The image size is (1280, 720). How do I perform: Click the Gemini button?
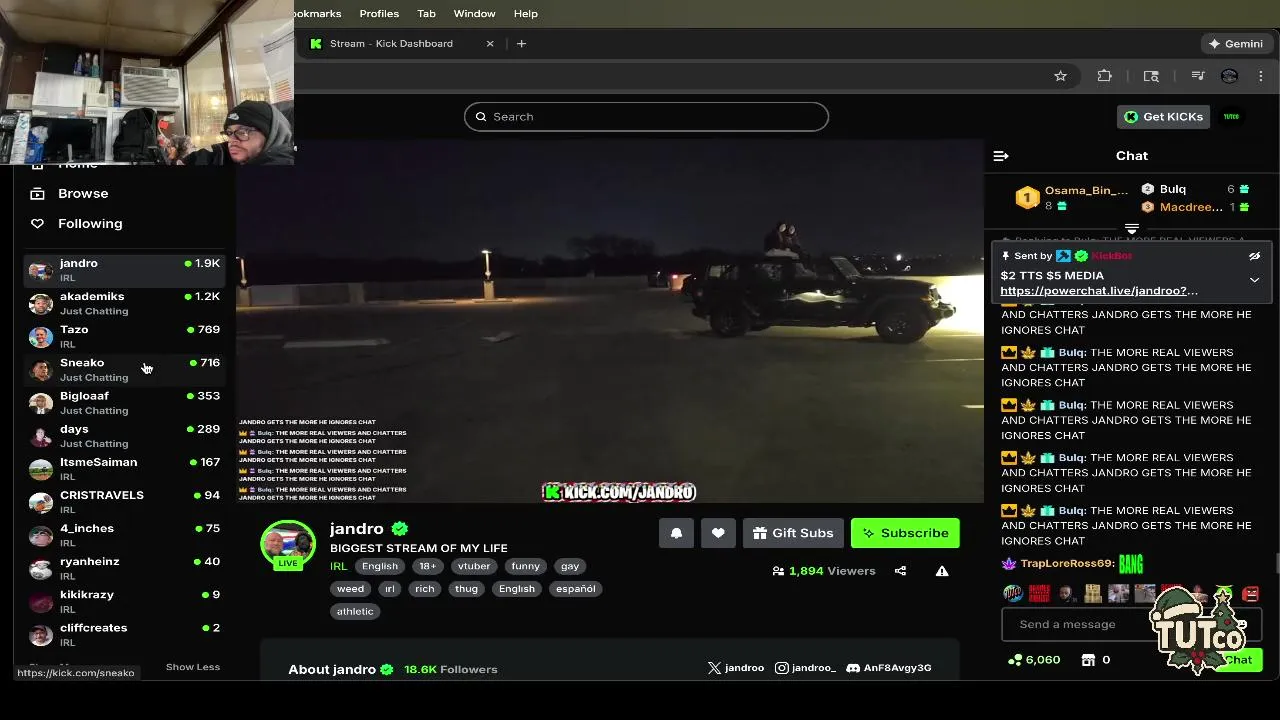[x=1236, y=44]
